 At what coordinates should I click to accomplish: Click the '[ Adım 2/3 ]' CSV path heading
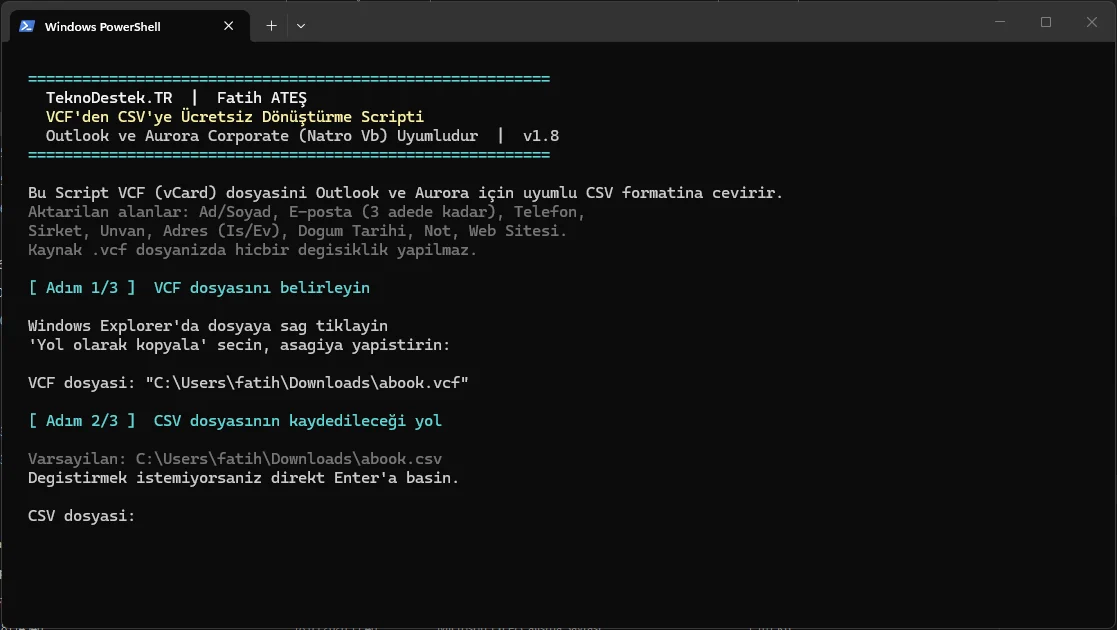tap(234, 421)
